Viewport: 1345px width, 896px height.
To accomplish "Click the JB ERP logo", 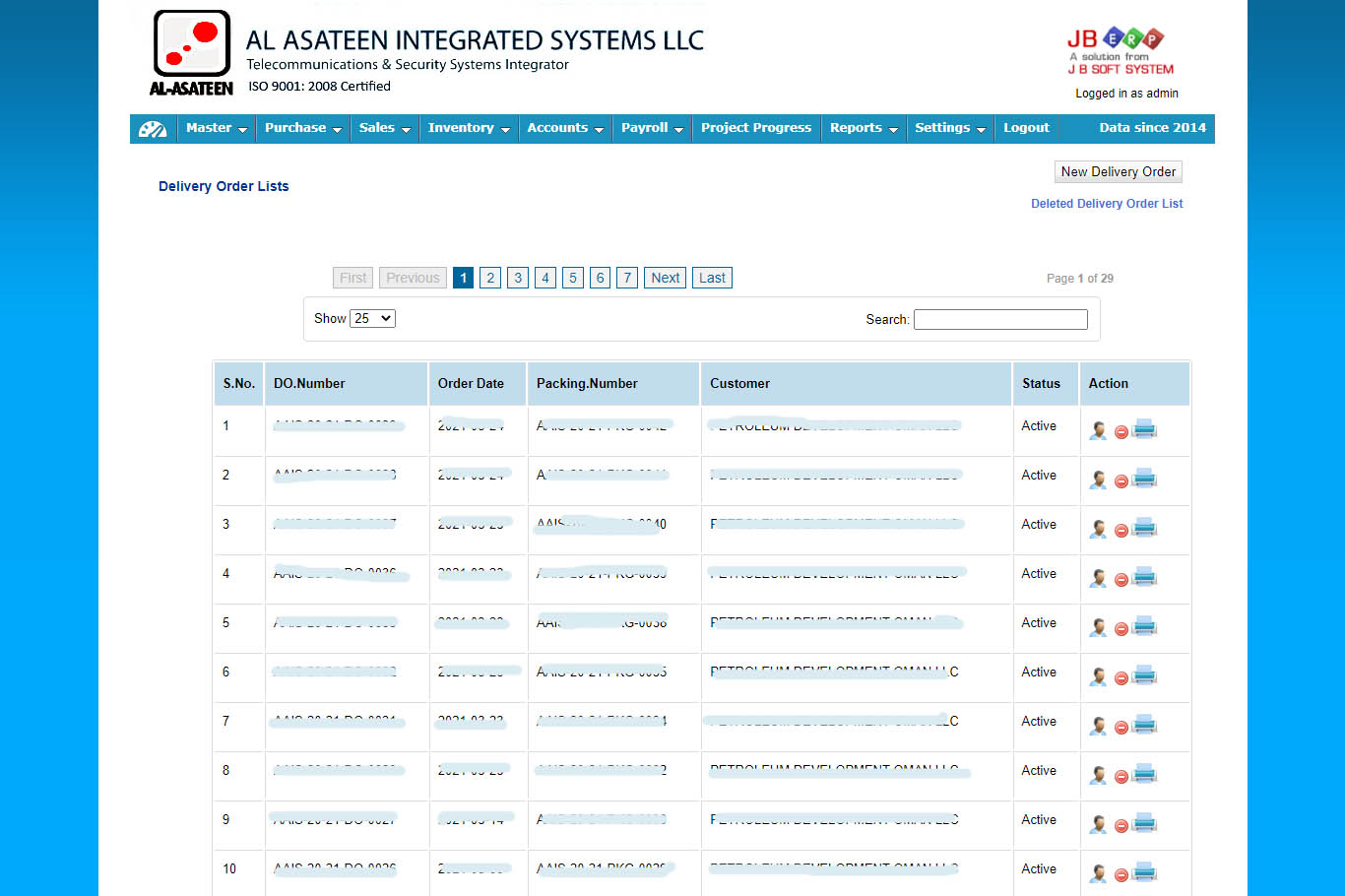I will (x=1121, y=51).
